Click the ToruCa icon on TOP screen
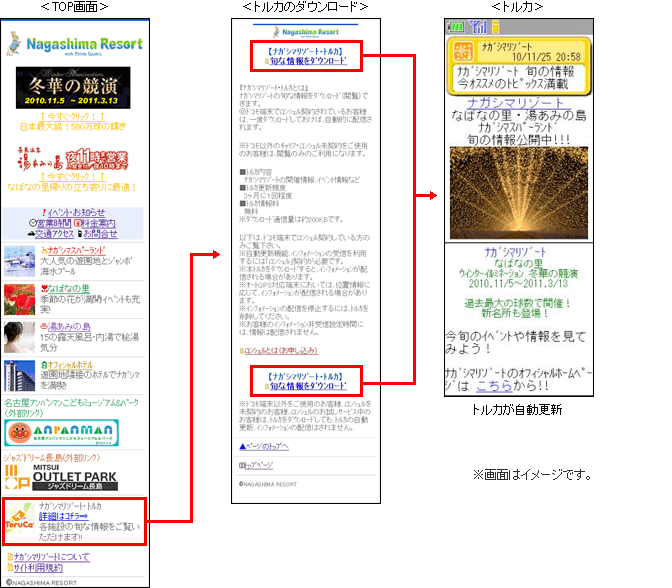 pos(19,518)
